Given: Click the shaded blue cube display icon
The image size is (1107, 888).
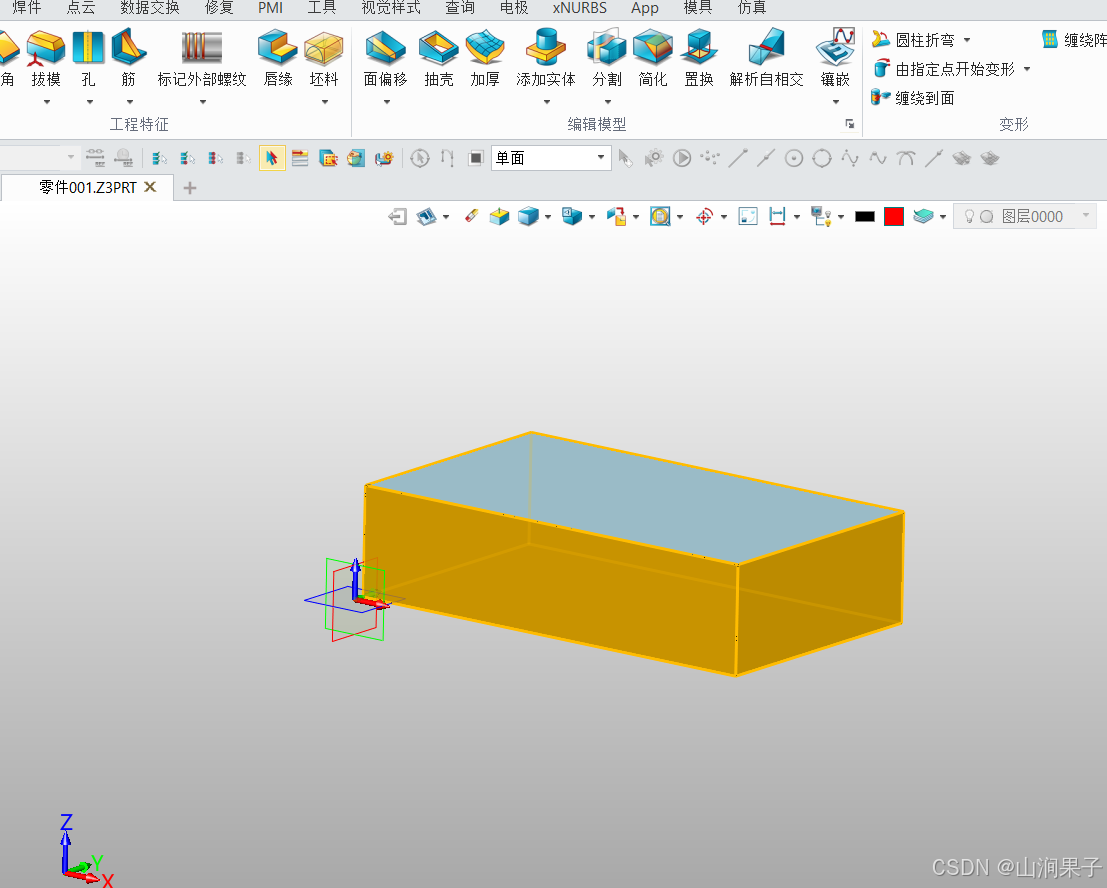Looking at the screenshot, I should (528, 216).
